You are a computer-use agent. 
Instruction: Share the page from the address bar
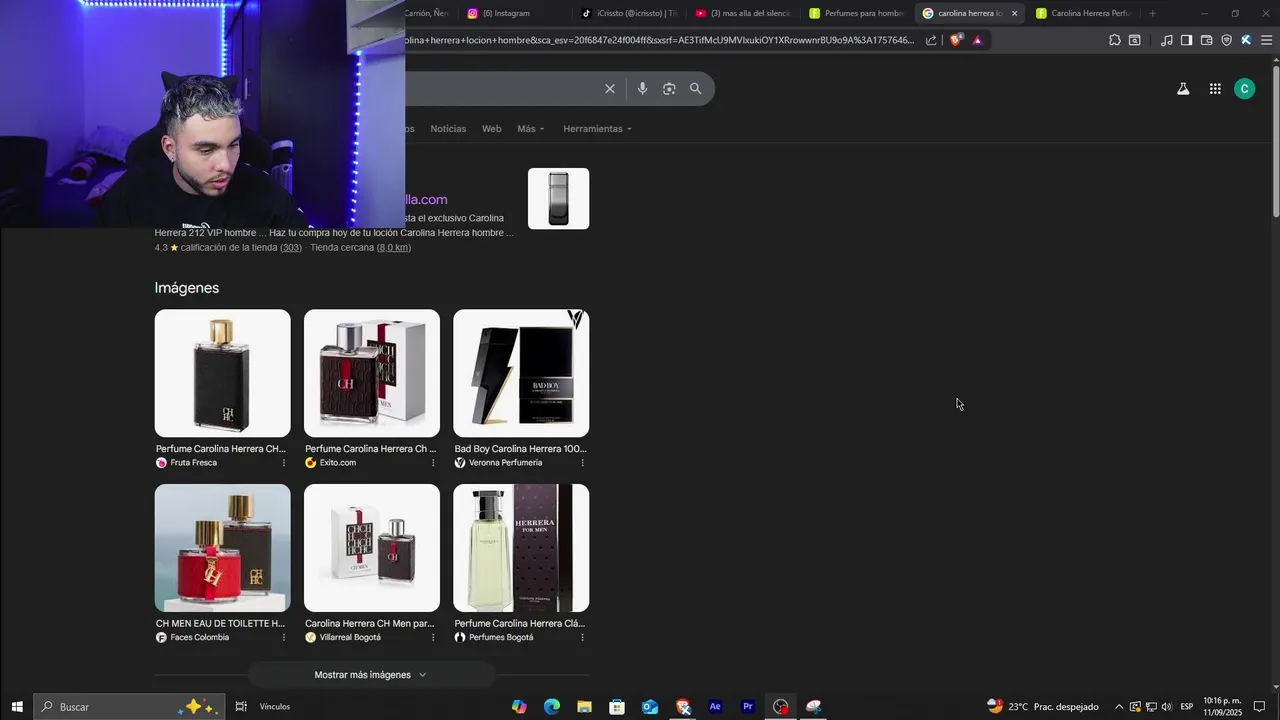[931, 40]
